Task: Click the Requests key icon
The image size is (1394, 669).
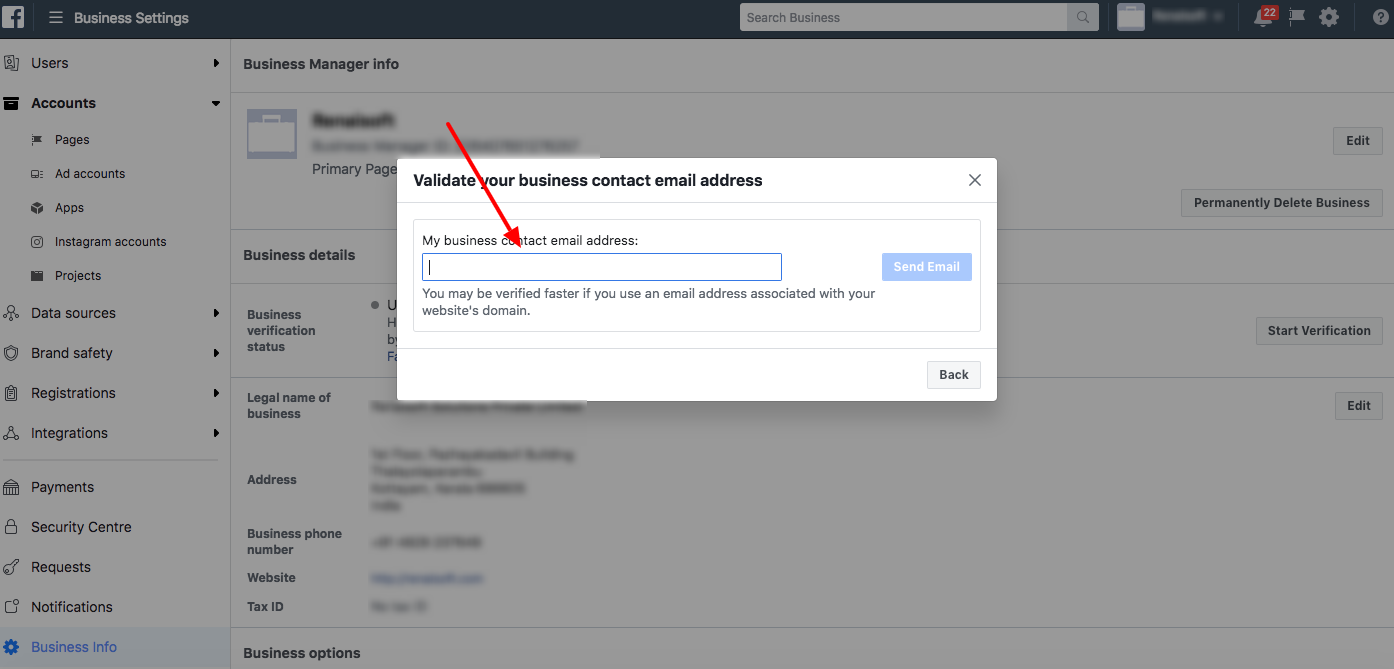Action: click(12, 567)
